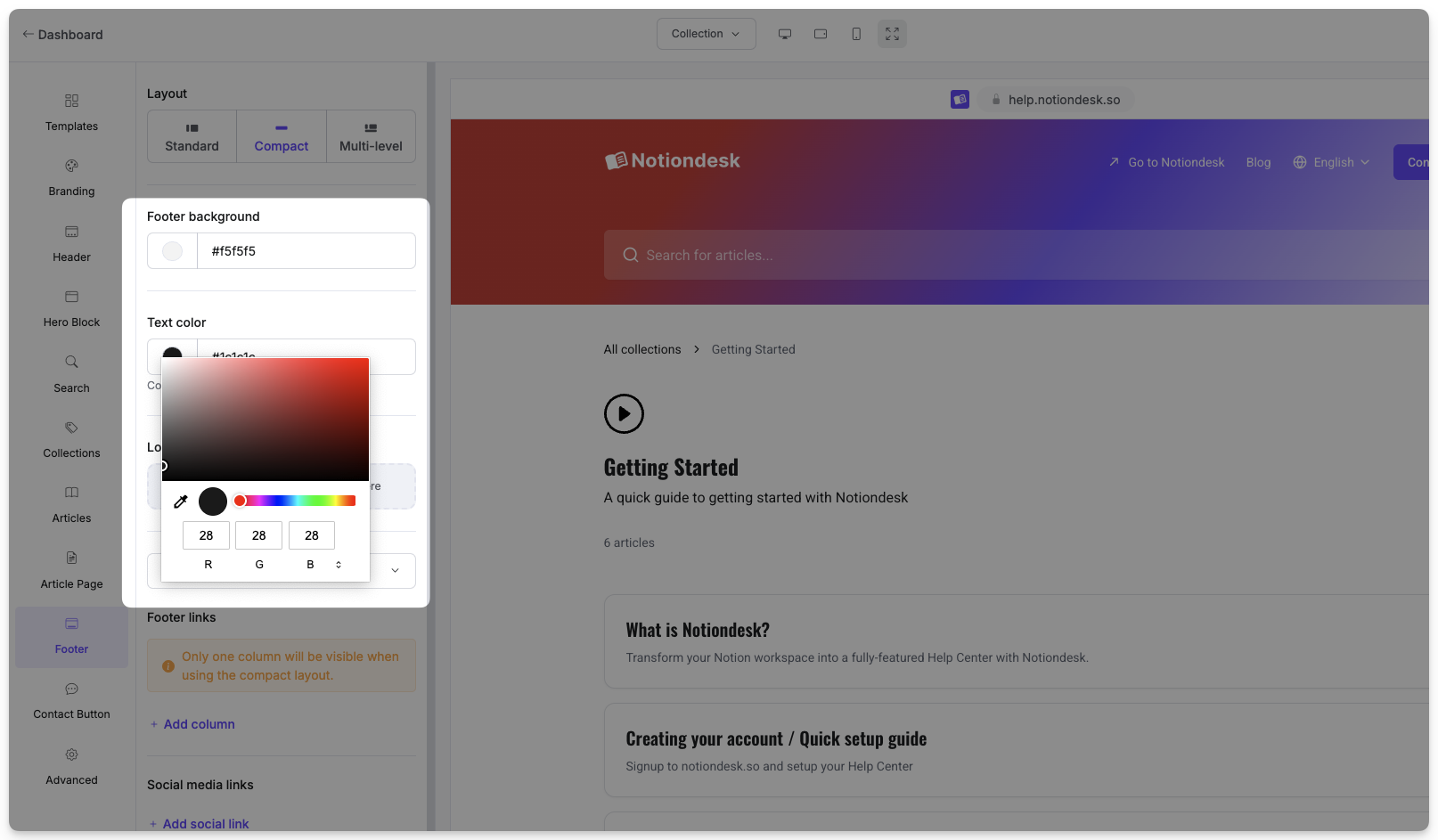Open the Advanced settings section
This screenshot has height=840, width=1438.
click(71, 766)
